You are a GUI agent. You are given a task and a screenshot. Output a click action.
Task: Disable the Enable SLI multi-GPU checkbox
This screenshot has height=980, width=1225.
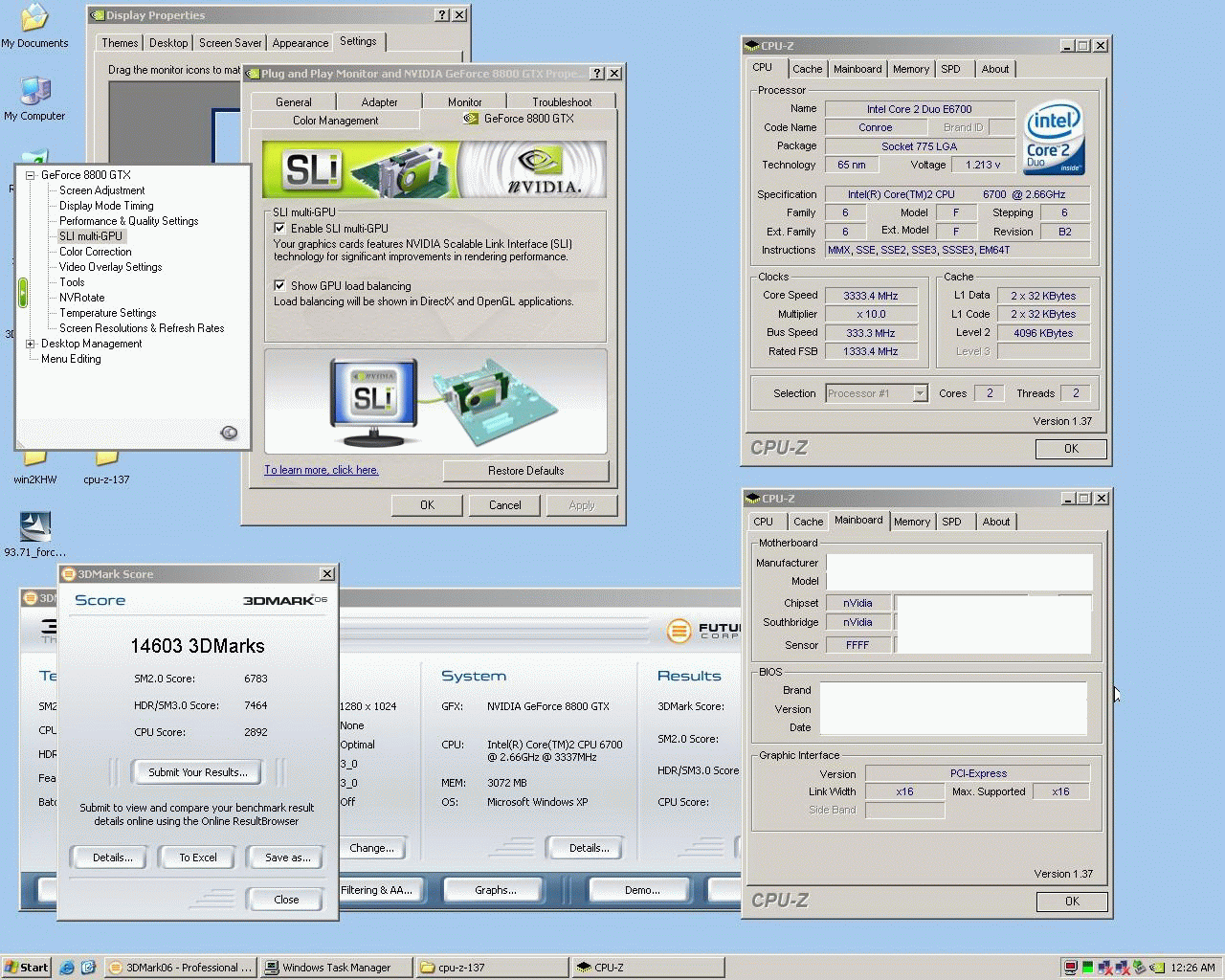pyautogui.click(x=279, y=228)
